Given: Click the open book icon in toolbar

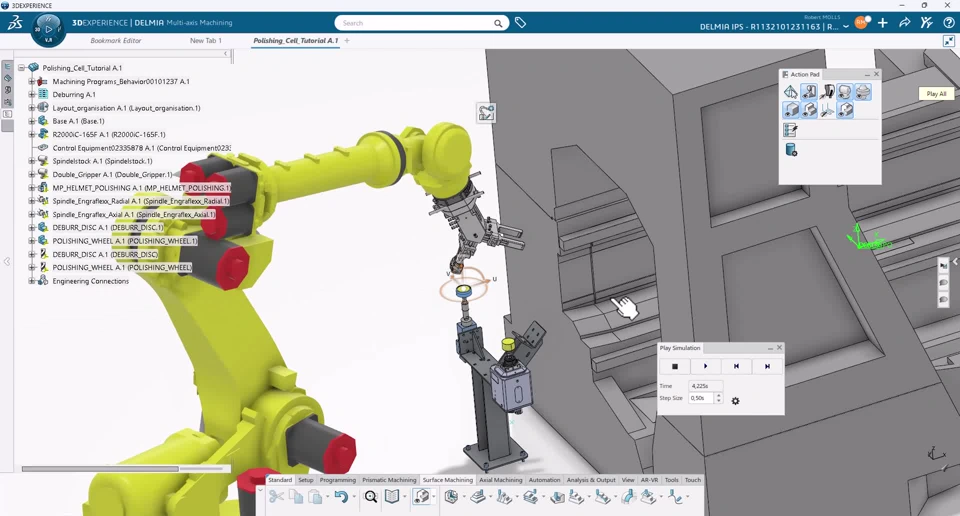Looking at the screenshot, I should coord(392,496).
